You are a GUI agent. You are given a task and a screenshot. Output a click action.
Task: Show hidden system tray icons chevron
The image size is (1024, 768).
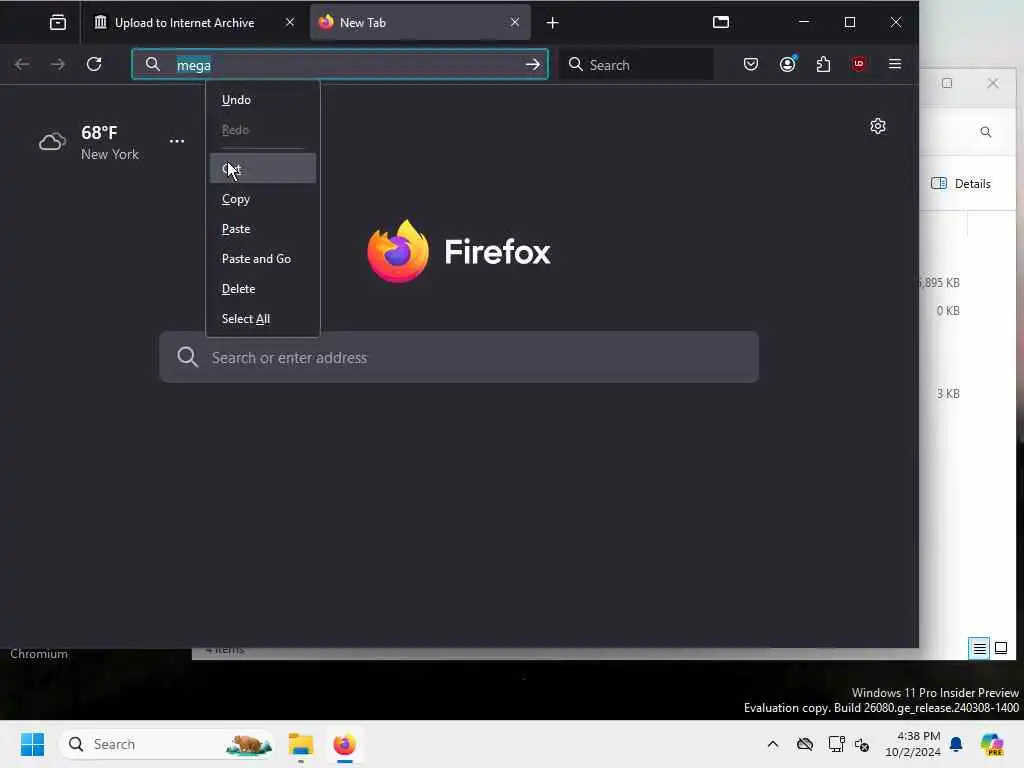773,744
